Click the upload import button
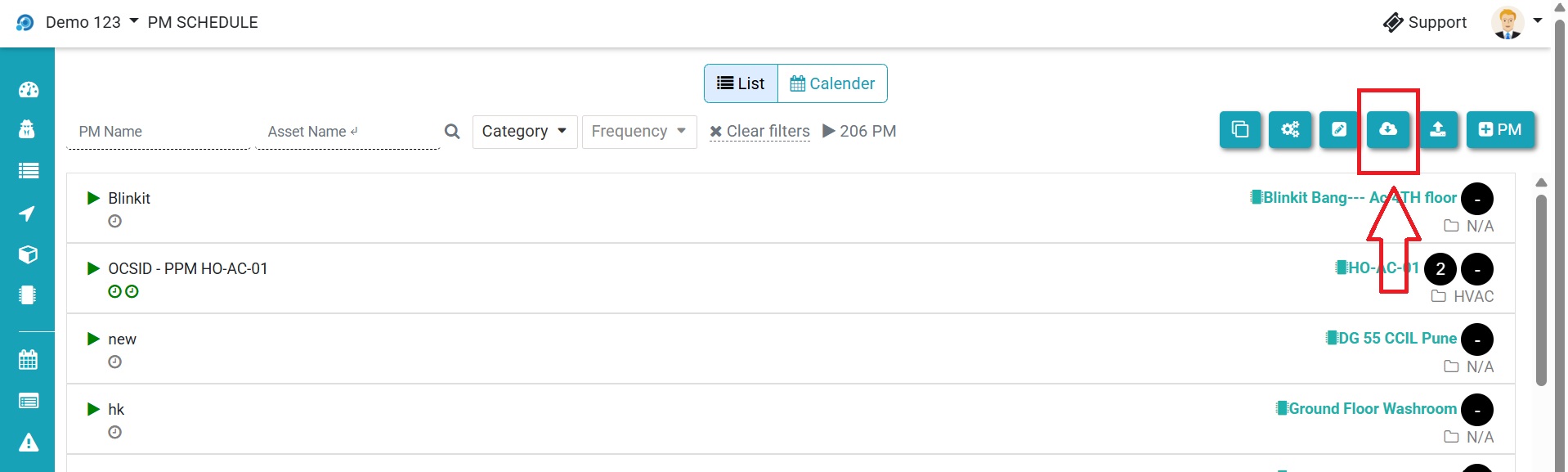This screenshot has height=472, width=1568. (1437, 129)
